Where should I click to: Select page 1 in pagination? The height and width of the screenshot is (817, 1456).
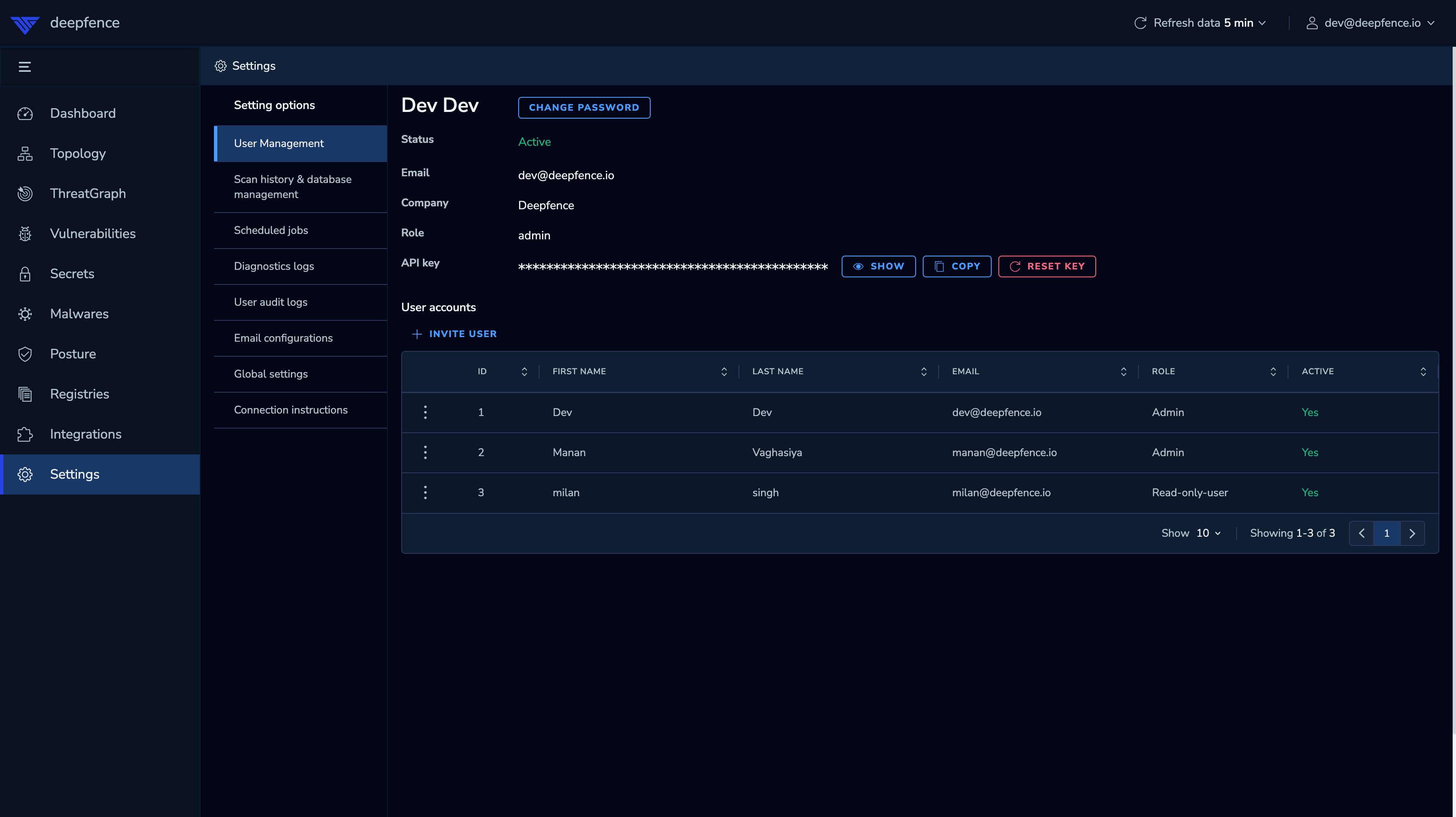pos(1387,533)
